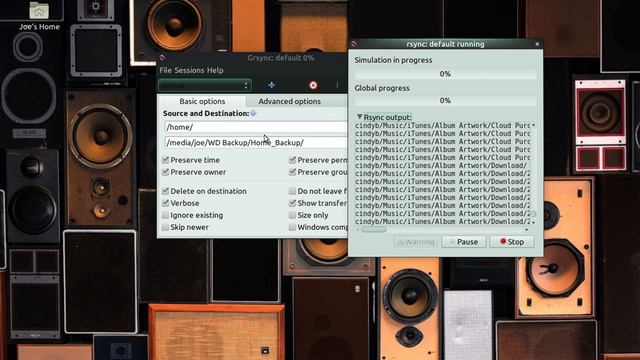Click the Grsync title bar app icon

pos(162,58)
